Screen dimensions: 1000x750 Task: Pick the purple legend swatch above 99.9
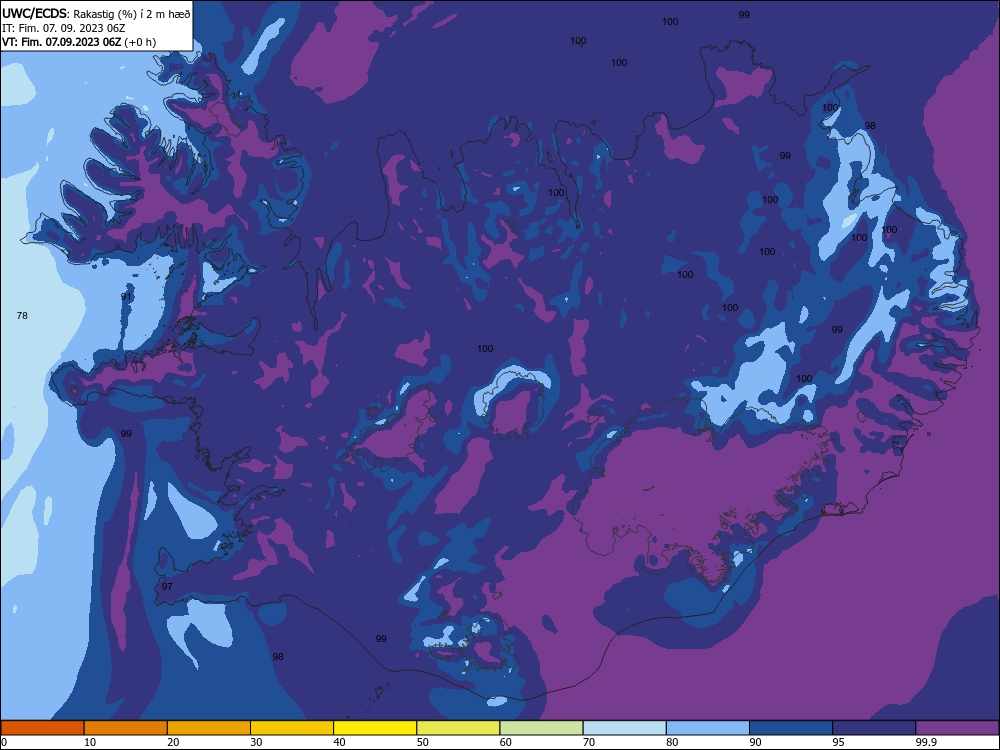tap(957, 728)
